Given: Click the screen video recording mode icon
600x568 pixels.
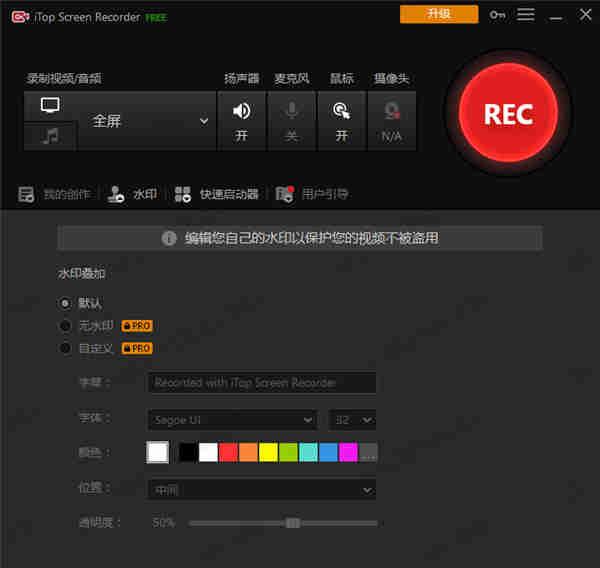Looking at the screenshot, I should point(50,106).
